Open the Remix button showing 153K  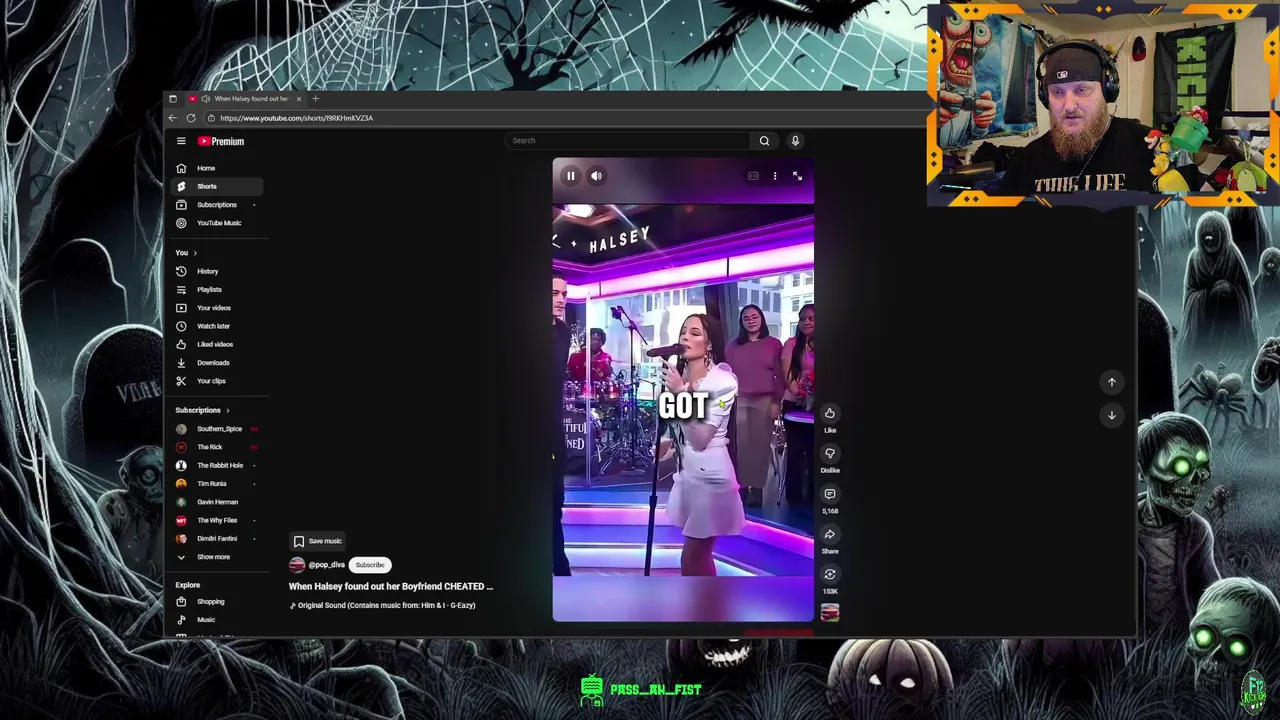click(830, 575)
